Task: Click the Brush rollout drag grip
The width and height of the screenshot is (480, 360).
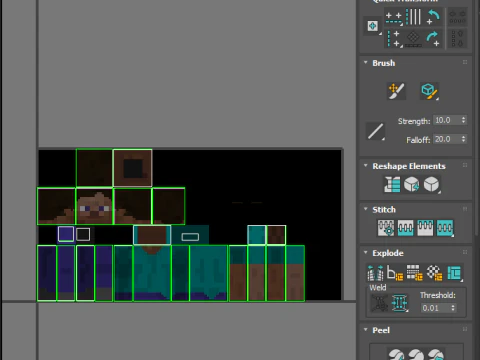Action: [x=465, y=62]
